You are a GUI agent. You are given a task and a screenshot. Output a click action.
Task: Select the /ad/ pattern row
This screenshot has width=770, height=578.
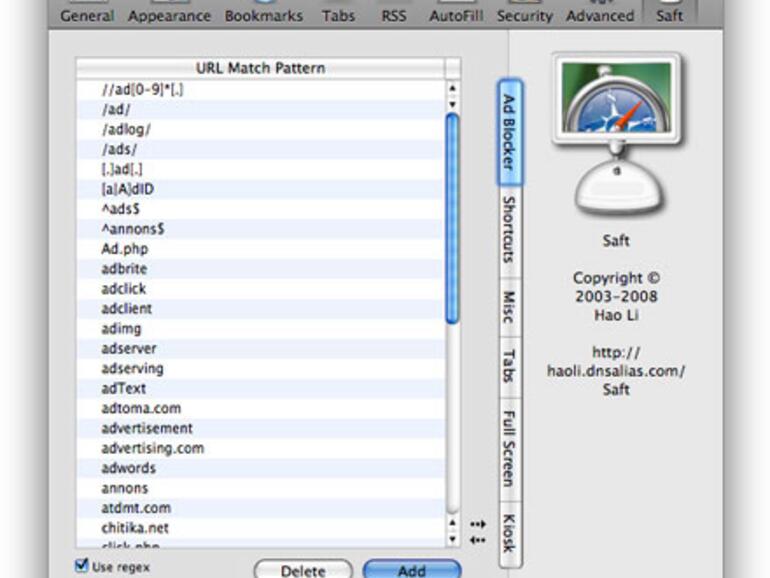coord(261,110)
